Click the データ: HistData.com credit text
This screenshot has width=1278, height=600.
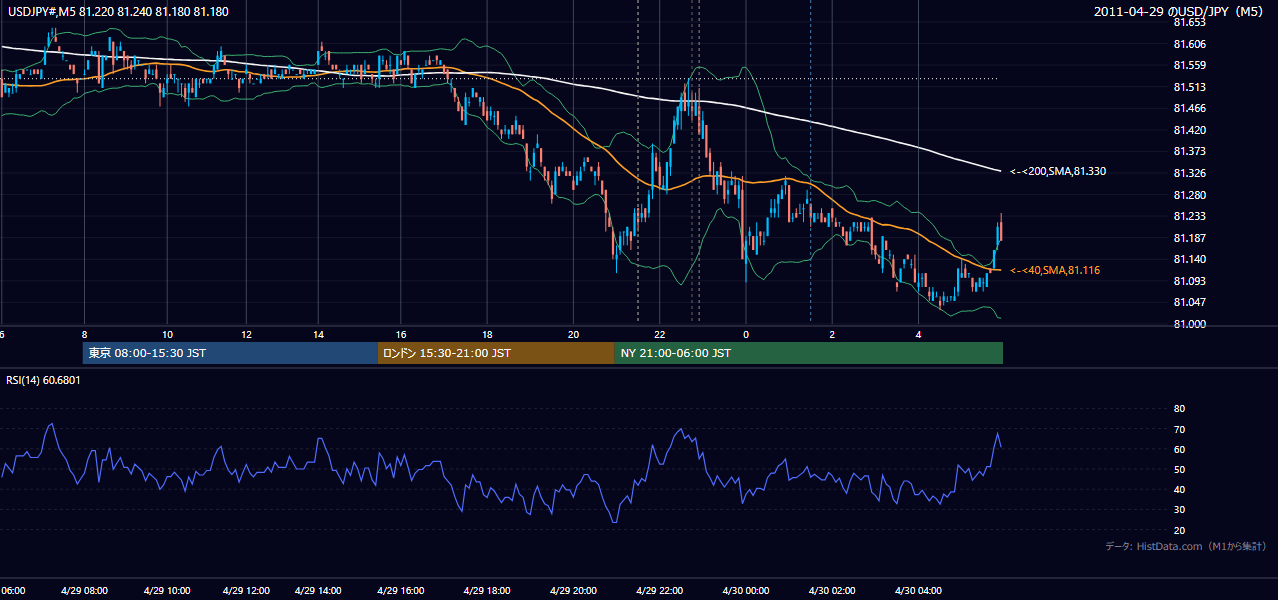point(1186,546)
